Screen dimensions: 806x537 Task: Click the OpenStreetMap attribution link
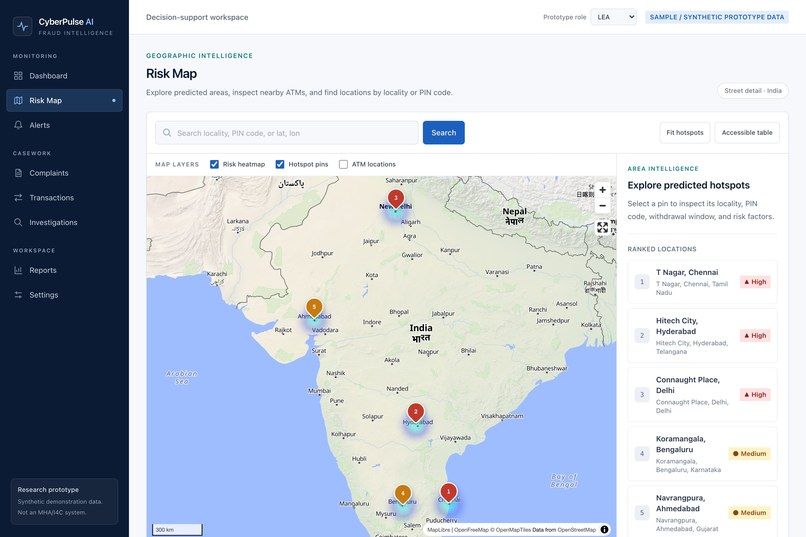coord(577,530)
